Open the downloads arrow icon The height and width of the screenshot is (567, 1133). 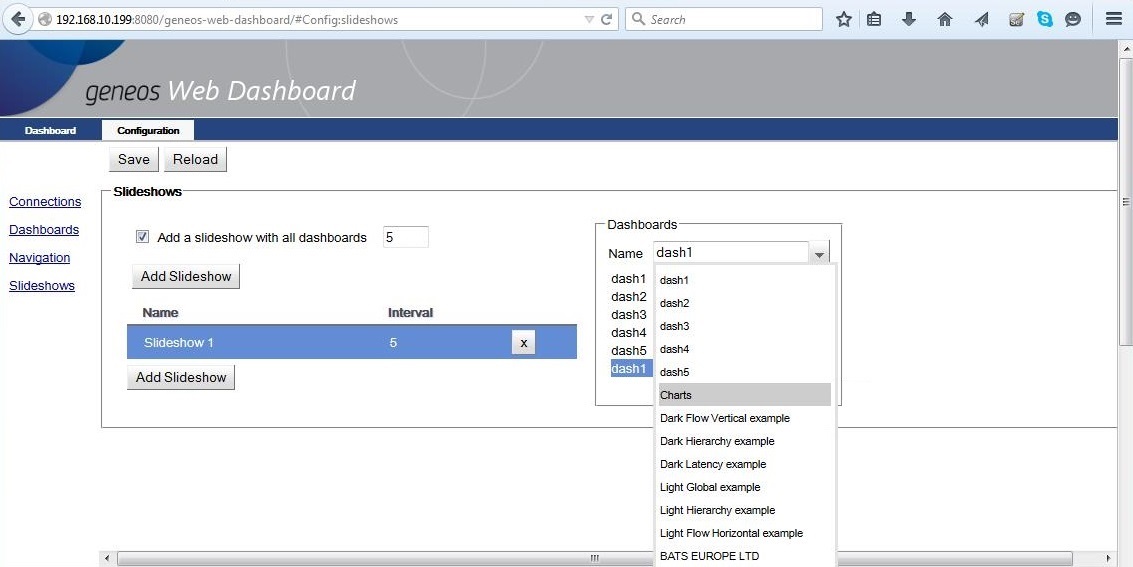[908, 19]
